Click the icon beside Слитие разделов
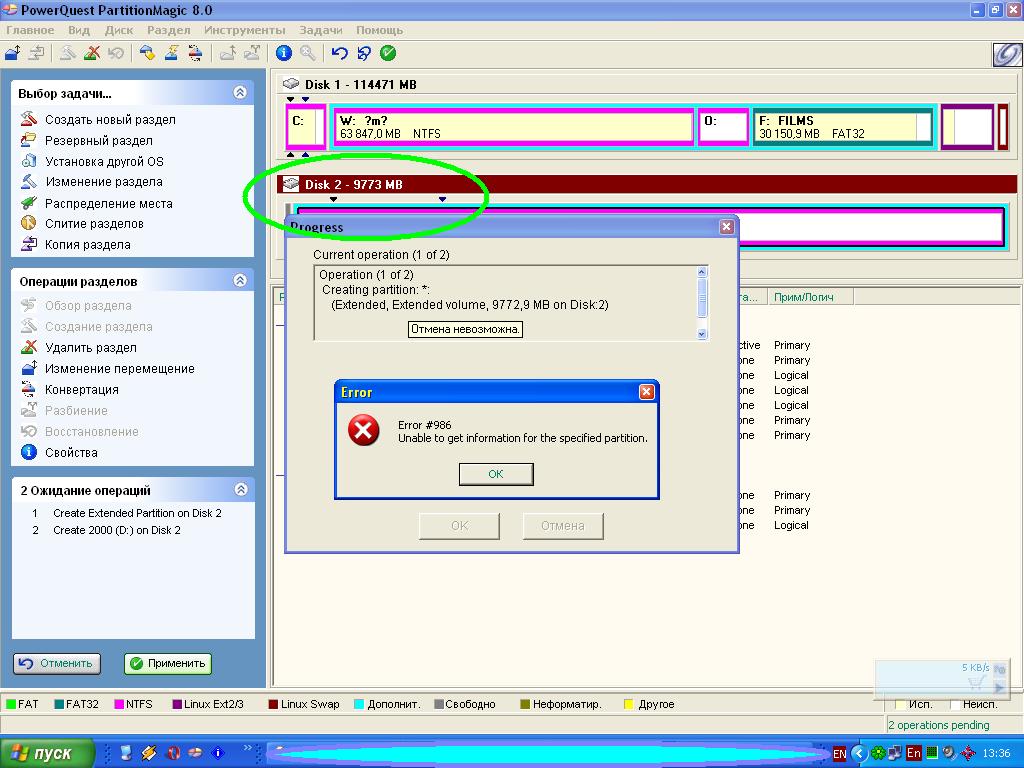 click(x=29, y=223)
